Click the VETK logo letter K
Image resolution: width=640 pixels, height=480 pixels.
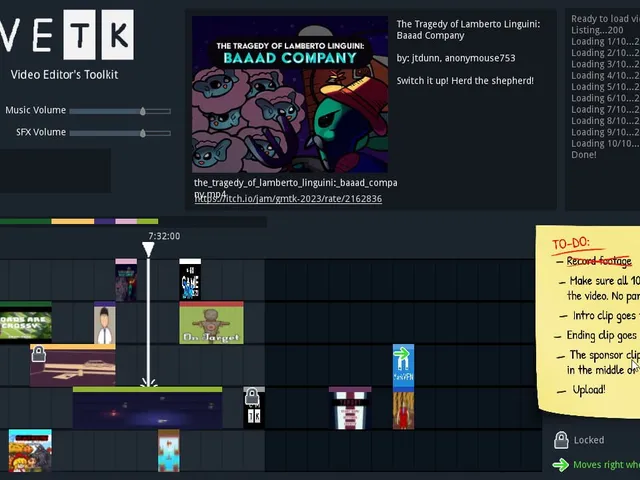pos(118,35)
